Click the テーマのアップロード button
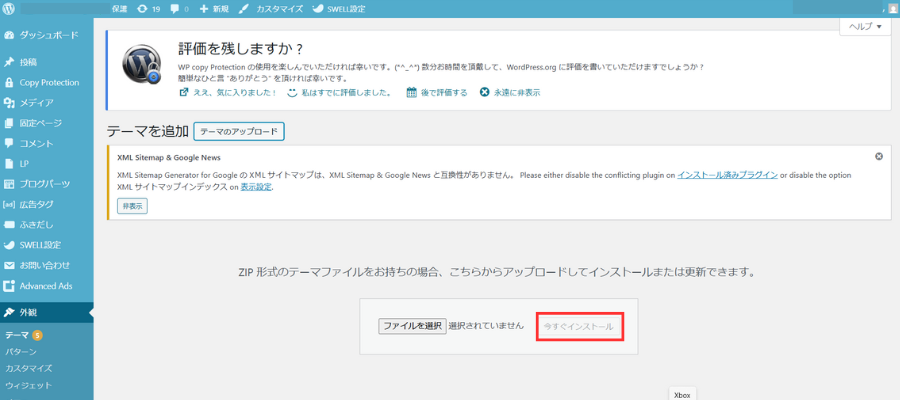Screen dimensions: 900x400 click(239, 131)
